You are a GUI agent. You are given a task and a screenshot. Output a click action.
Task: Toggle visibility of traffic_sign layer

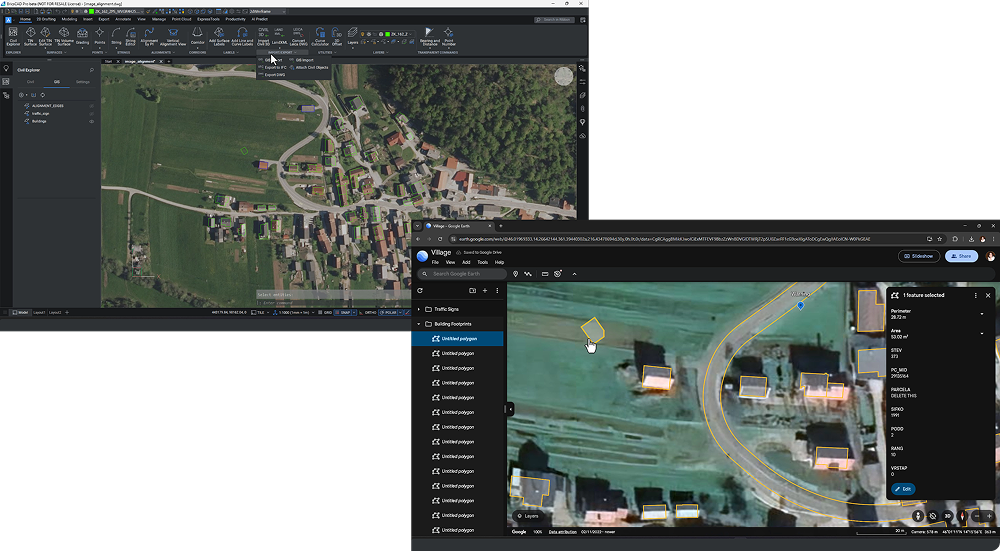(x=92, y=114)
